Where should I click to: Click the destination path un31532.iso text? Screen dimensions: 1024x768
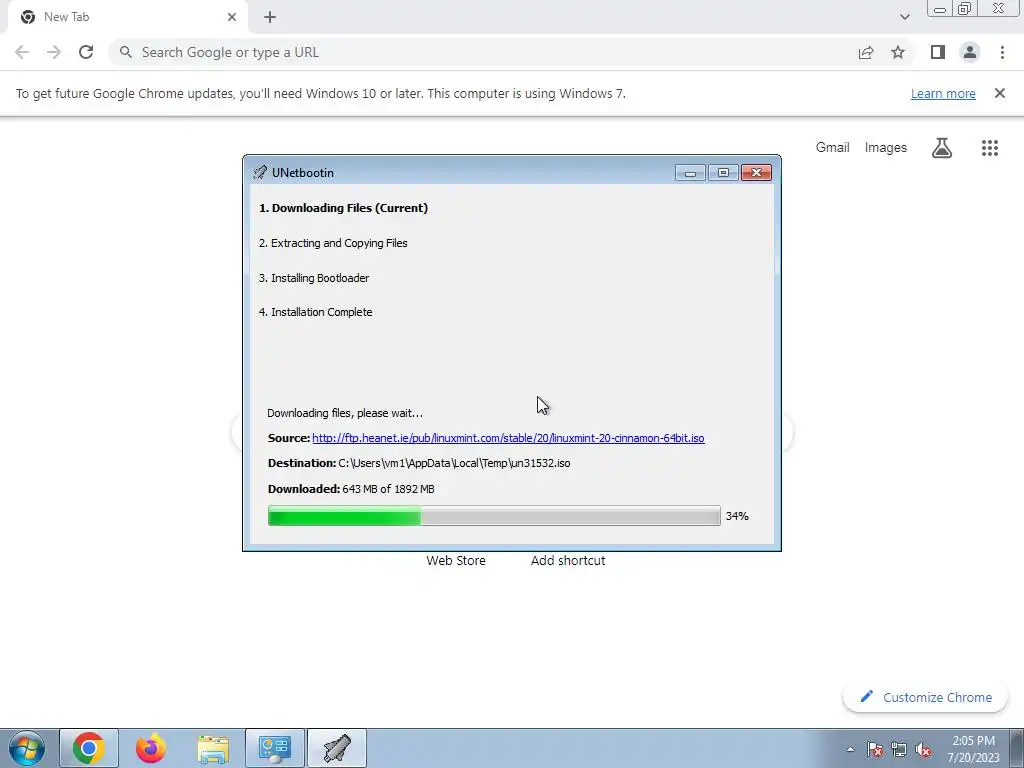click(454, 463)
